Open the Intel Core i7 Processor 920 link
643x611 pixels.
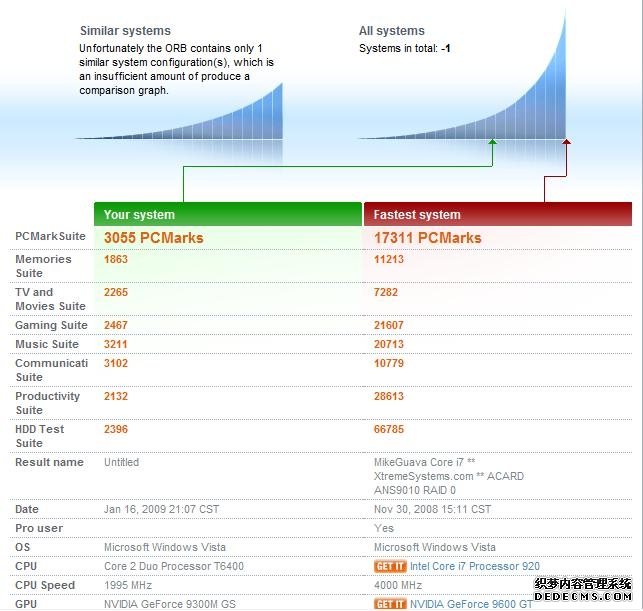click(x=475, y=566)
